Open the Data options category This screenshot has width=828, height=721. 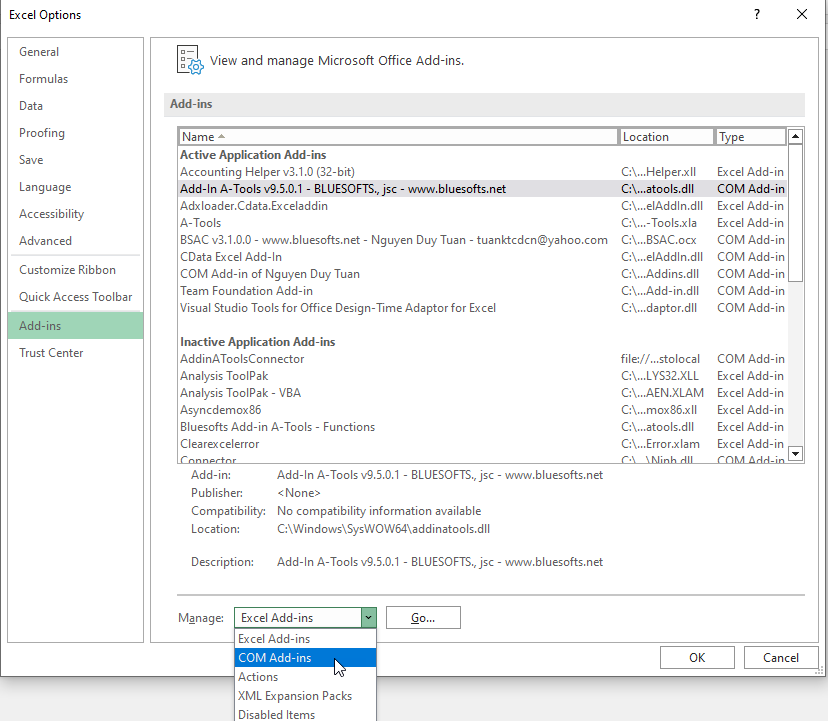tap(76, 106)
